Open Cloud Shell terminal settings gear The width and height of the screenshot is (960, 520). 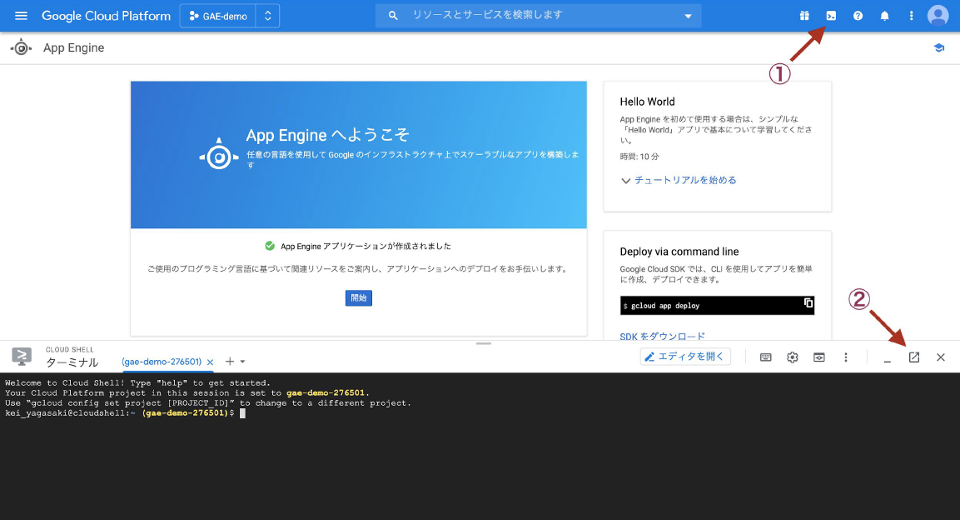coord(792,357)
